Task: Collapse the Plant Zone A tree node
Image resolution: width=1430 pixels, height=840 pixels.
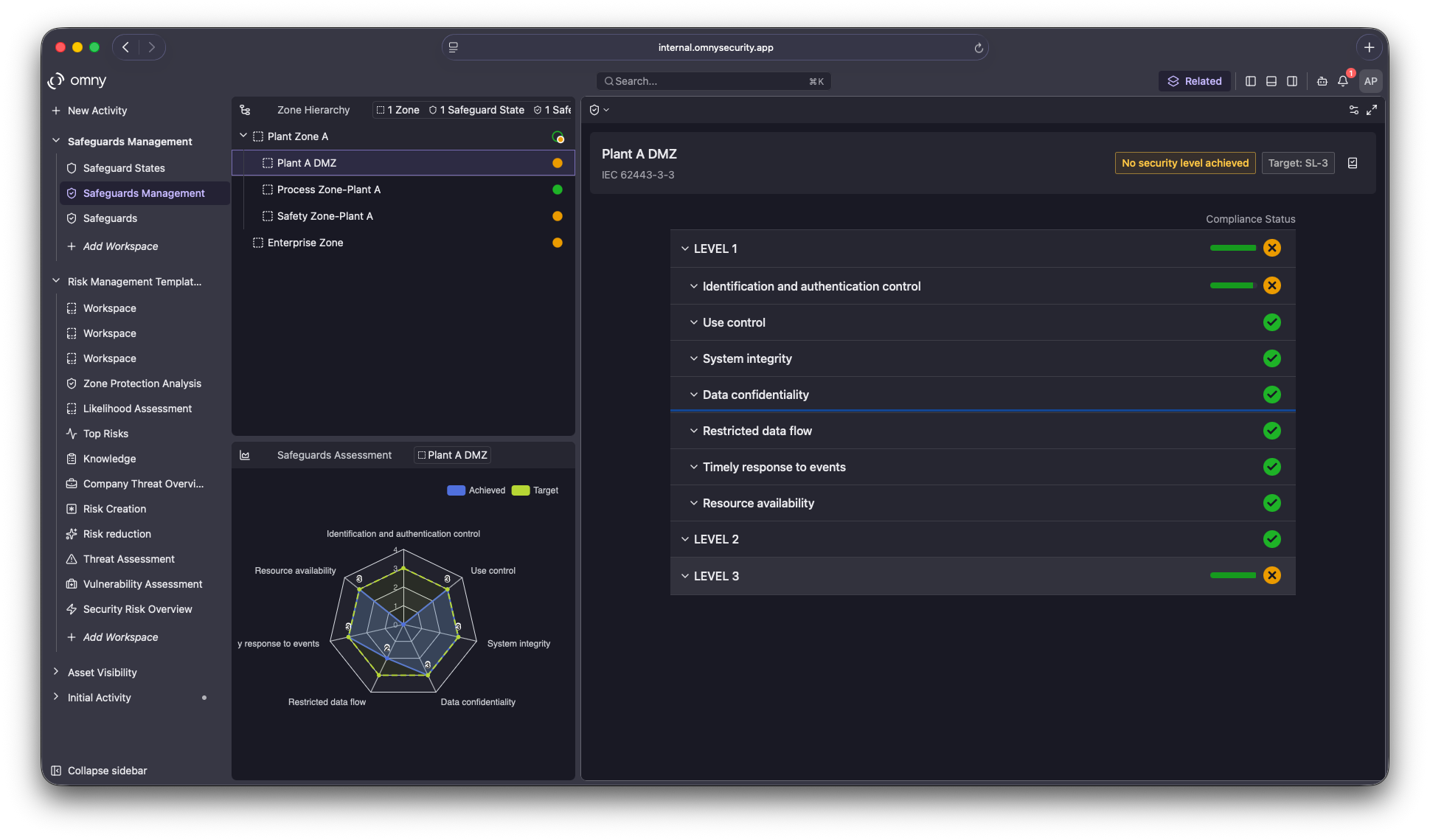Action: coord(243,136)
